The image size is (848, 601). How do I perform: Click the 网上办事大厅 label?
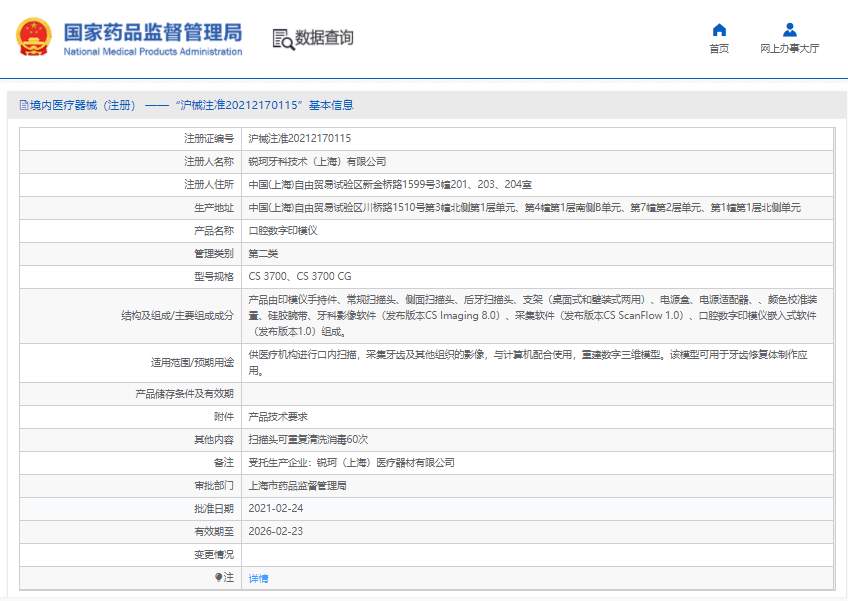(790, 49)
